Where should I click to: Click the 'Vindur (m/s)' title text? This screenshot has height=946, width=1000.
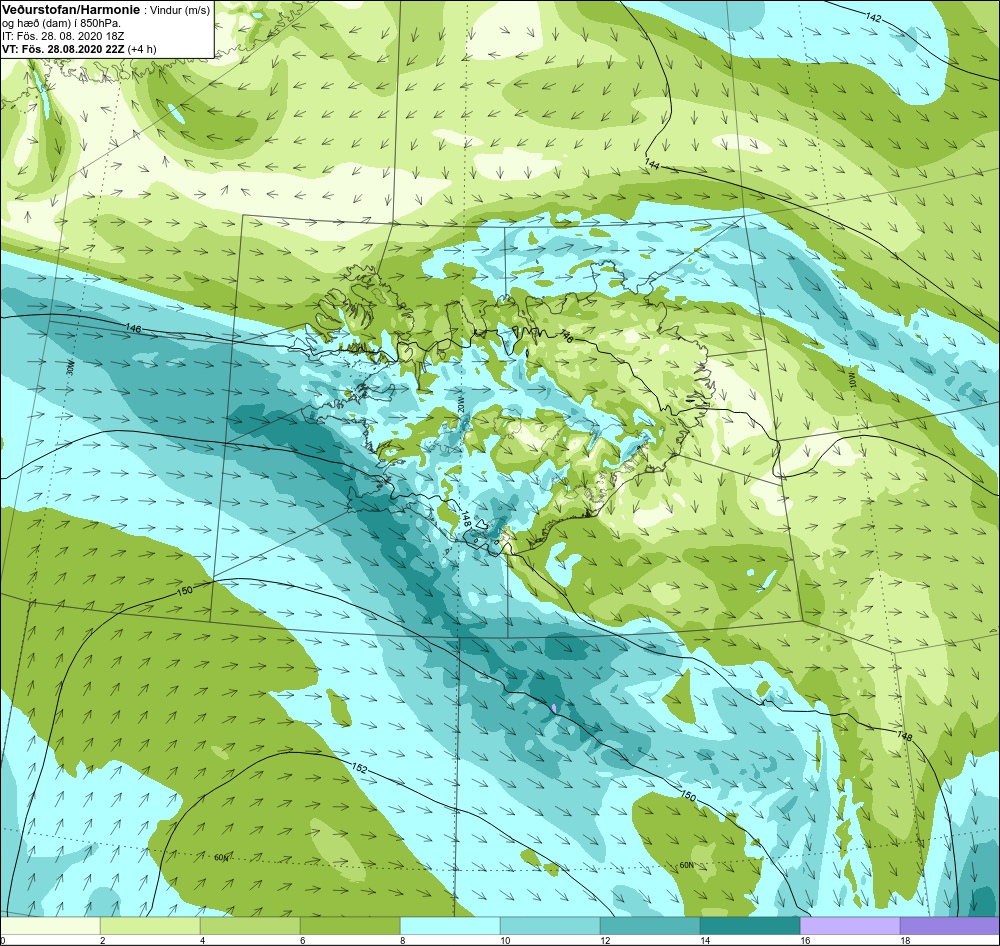pyautogui.click(x=179, y=11)
